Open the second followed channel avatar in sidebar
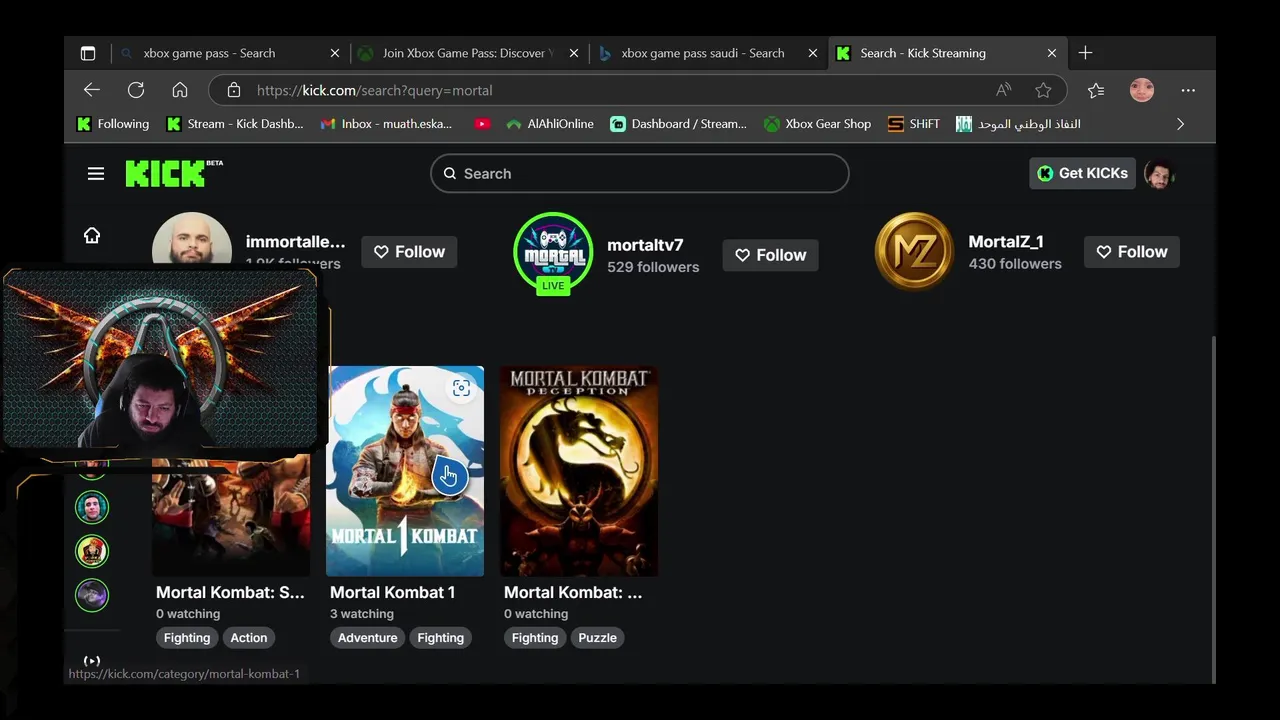The image size is (1280, 720). click(x=92, y=551)
